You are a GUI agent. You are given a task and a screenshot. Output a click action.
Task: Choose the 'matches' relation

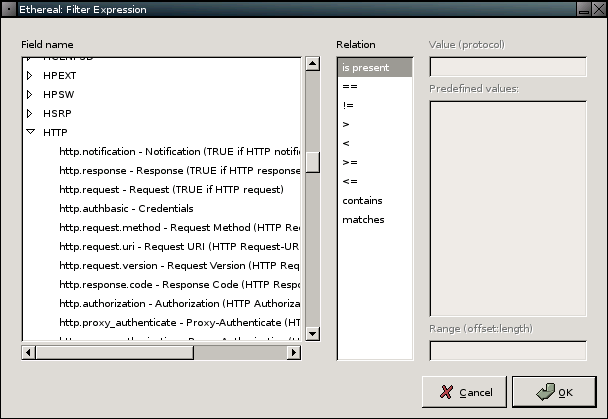pos(375,219)
